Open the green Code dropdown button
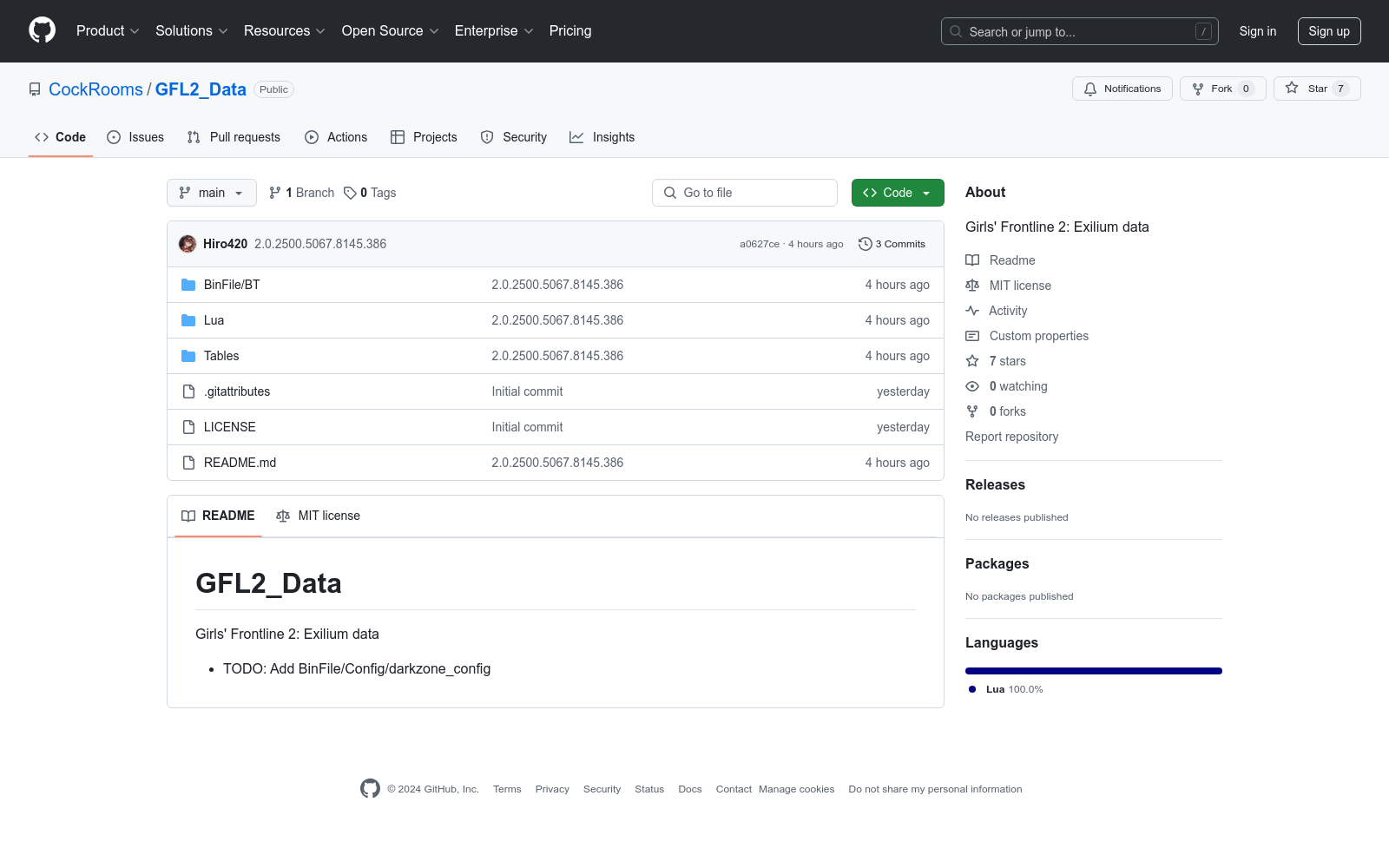 click(898, 193)
